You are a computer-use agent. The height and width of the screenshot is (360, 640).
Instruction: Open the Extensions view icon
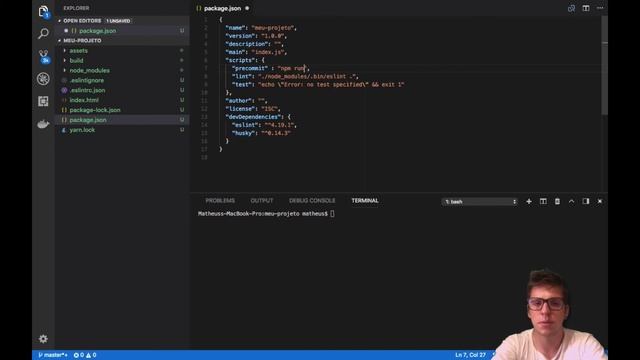point(43,101)
